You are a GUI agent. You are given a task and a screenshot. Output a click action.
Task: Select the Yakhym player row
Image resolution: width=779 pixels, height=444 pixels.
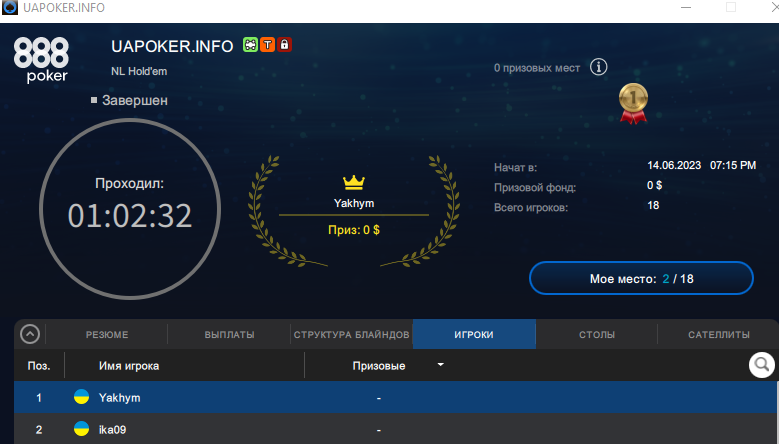[395, 397]
